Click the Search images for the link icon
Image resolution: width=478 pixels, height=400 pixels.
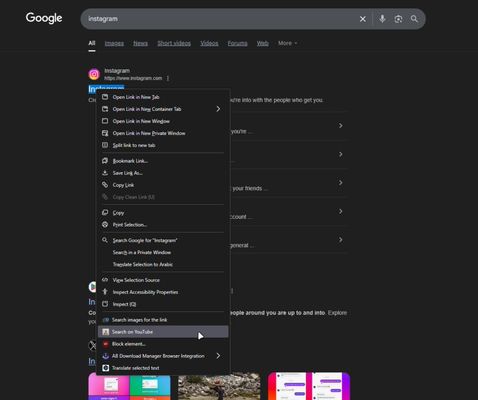click(106, 320)
